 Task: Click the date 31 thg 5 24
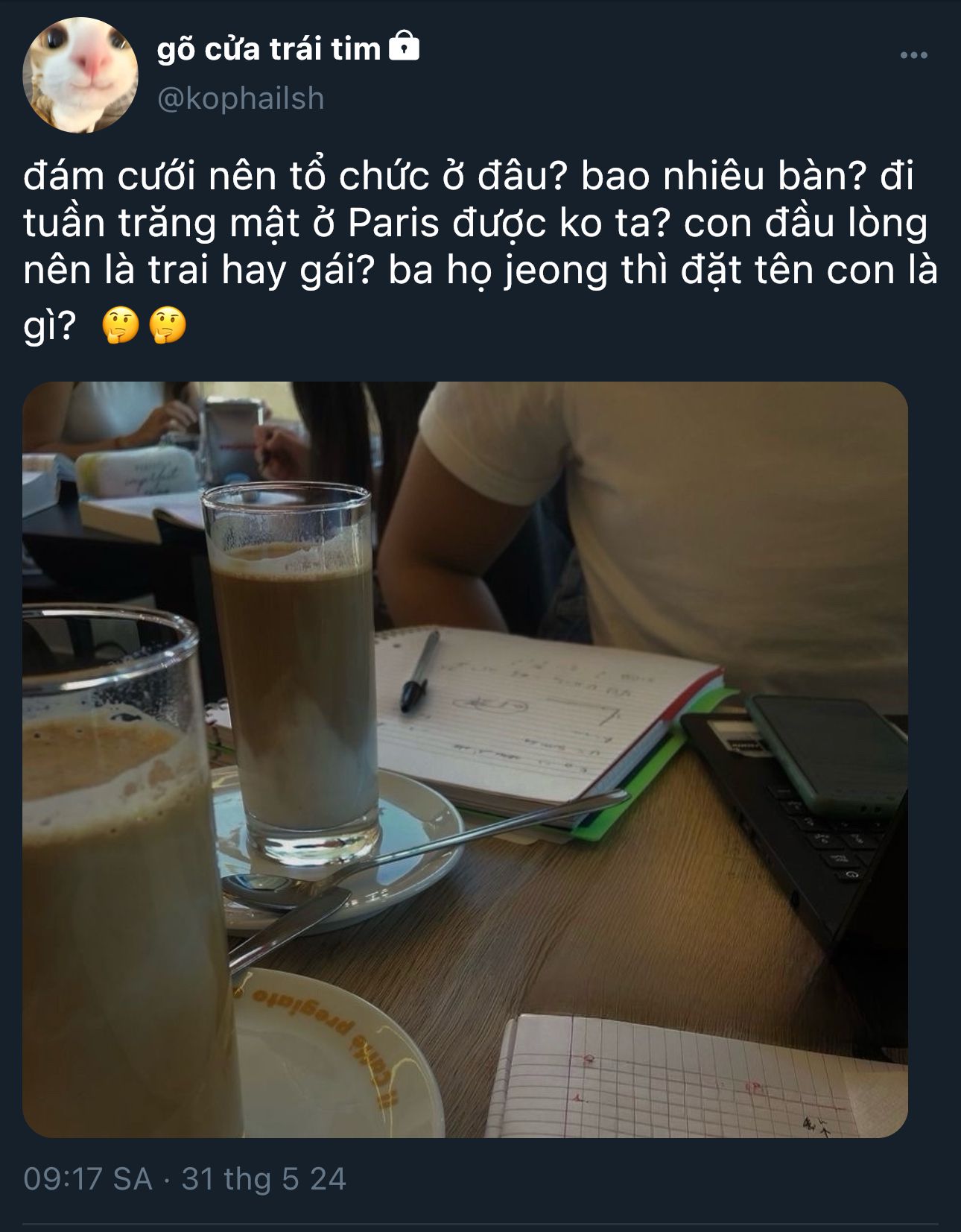(x=264, y=1179)
